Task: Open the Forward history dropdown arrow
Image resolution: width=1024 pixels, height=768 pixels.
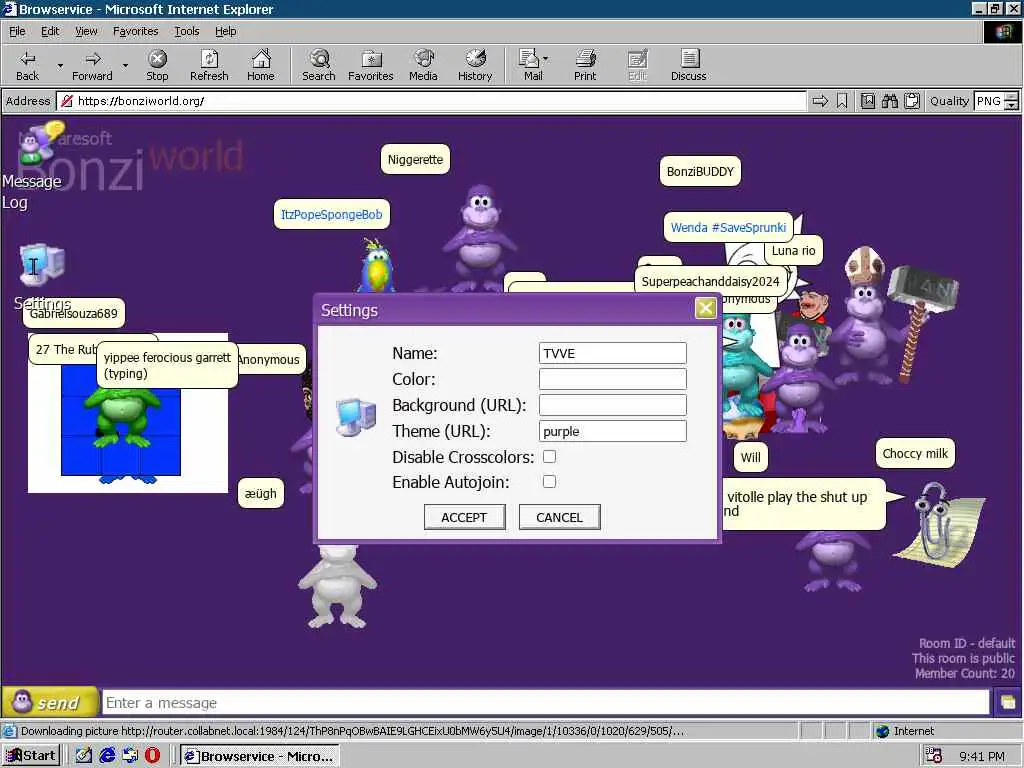Action: click(125, 65)
